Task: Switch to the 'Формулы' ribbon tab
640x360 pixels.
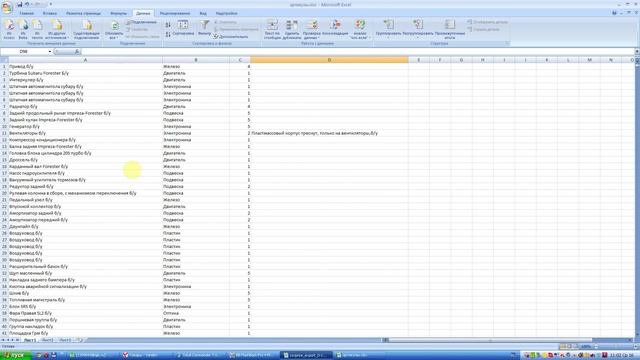Action: [118, 13]
